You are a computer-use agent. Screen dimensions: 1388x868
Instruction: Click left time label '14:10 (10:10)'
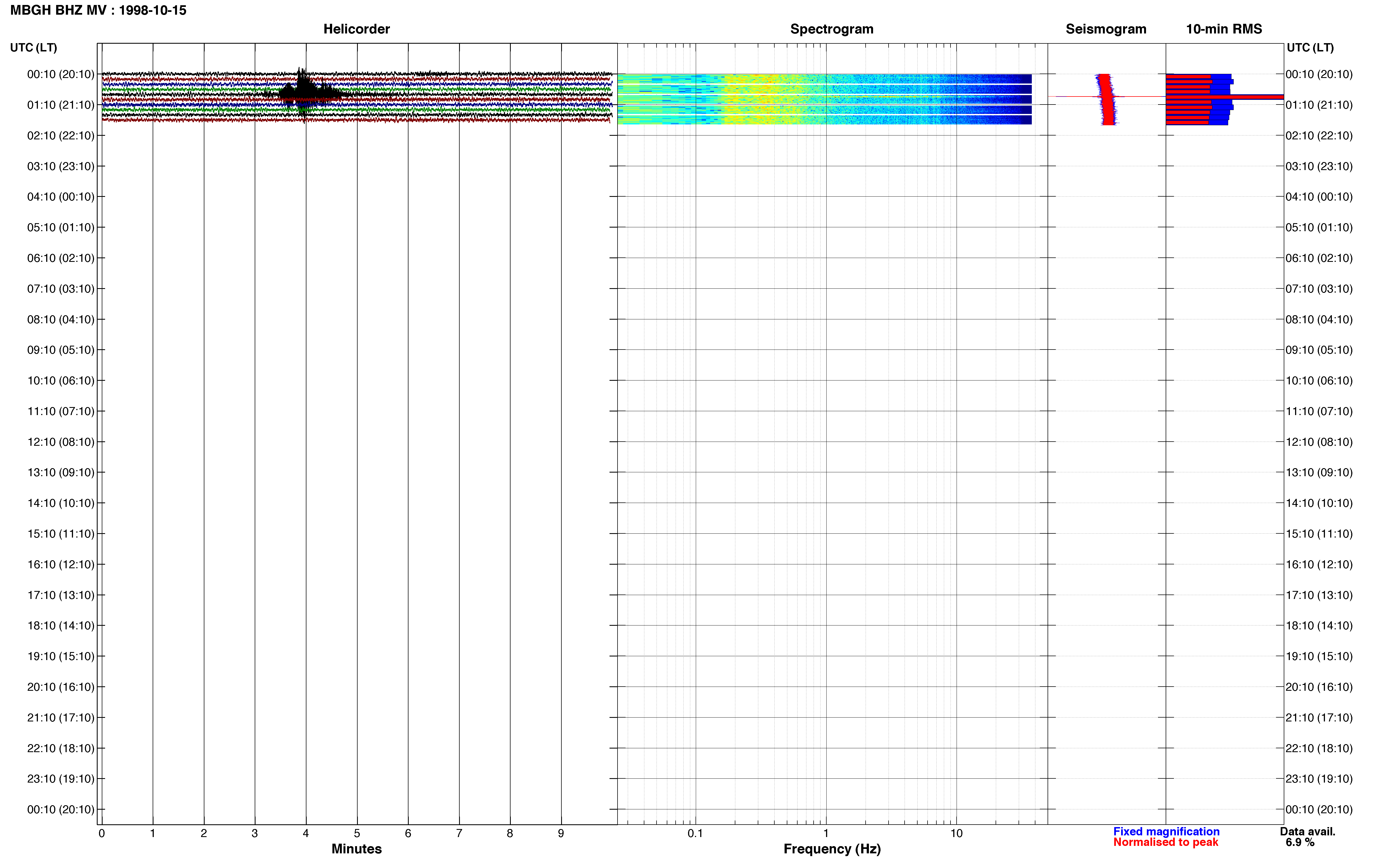coord(61,503)
